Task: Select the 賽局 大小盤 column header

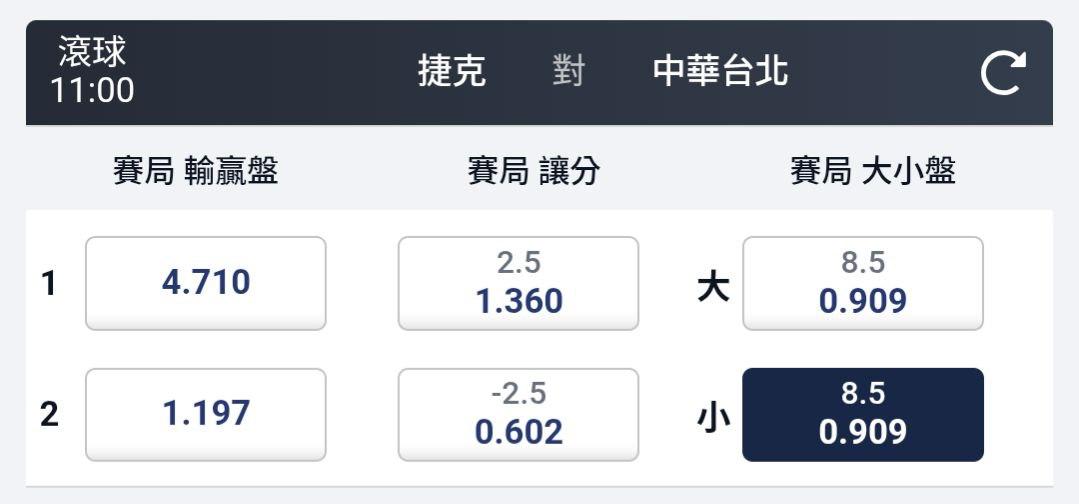Action: [873, 173]
